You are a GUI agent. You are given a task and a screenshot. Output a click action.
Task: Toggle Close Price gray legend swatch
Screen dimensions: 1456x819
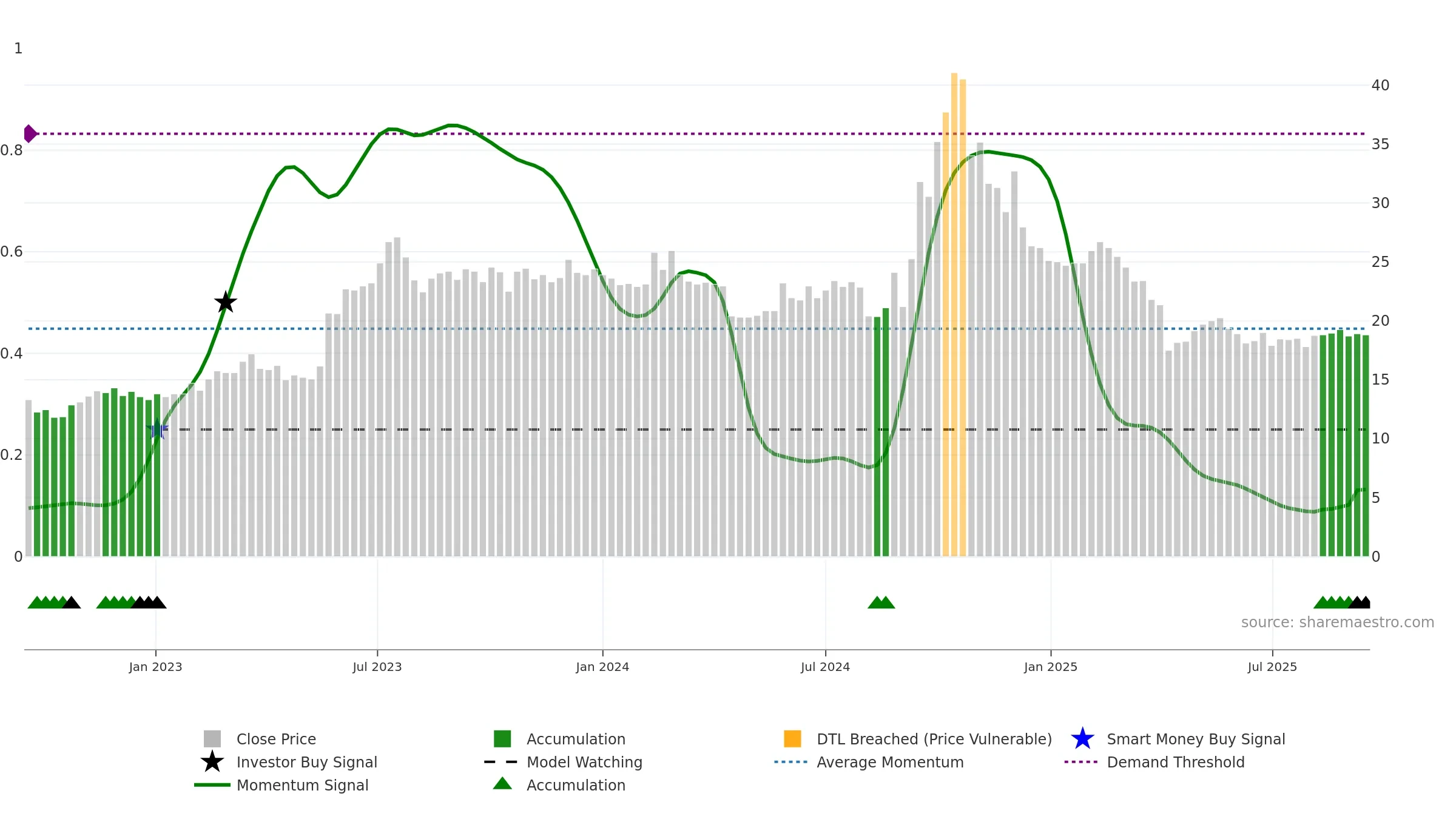(212, 739)
